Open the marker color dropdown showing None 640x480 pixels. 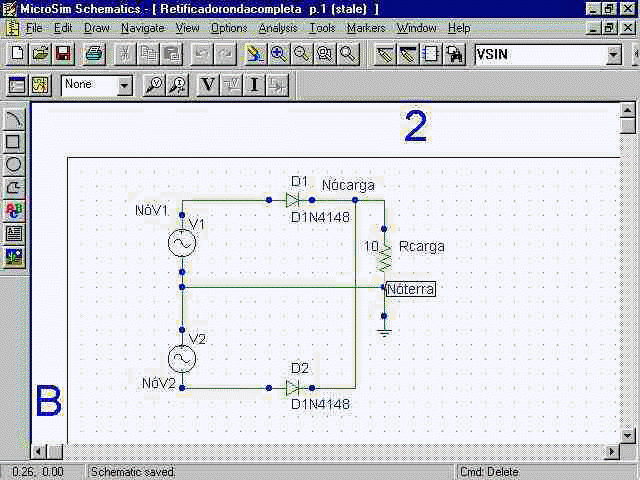(124, 86)
